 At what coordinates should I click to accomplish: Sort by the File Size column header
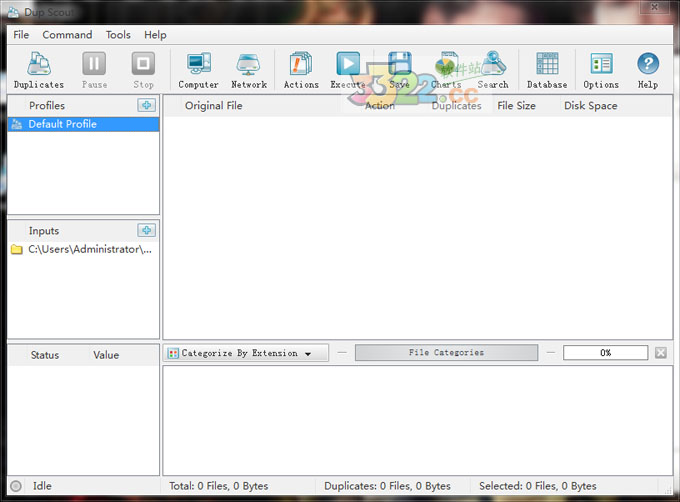(x=516, y=105)
